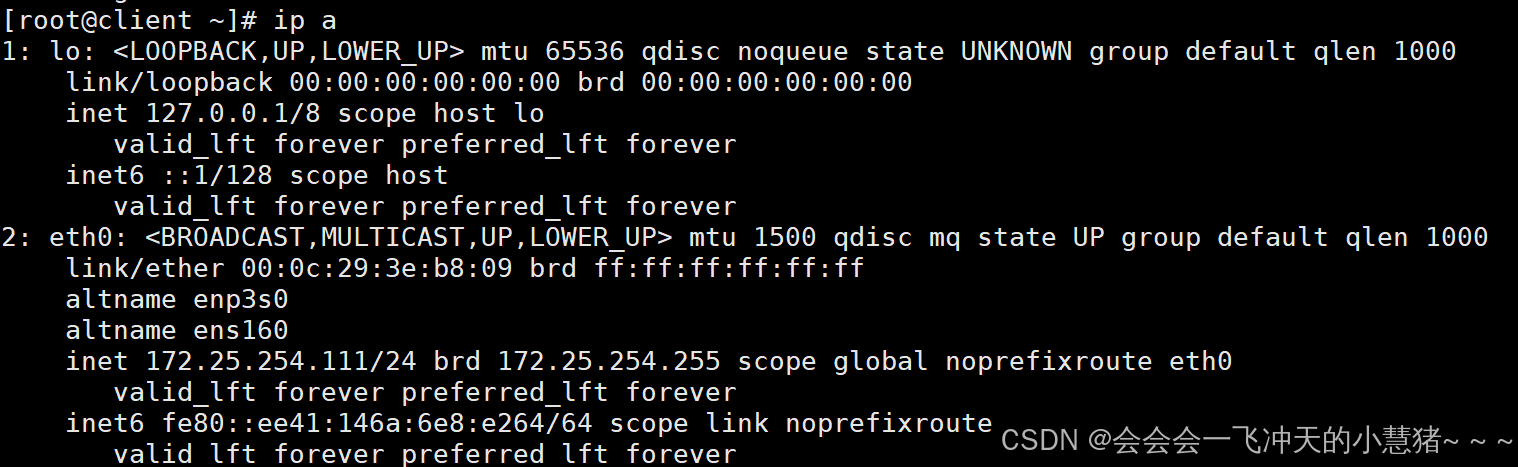This screenshot has height=467, width=1518.
Task: Click MAC address 00:0c:29:3e:b8:09
Action: (377, 268)
